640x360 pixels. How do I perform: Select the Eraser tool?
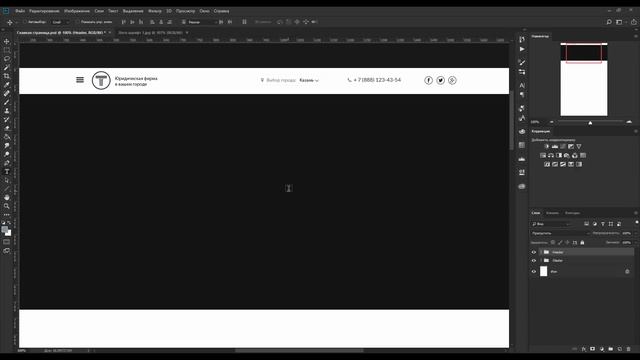pos(7,128)
